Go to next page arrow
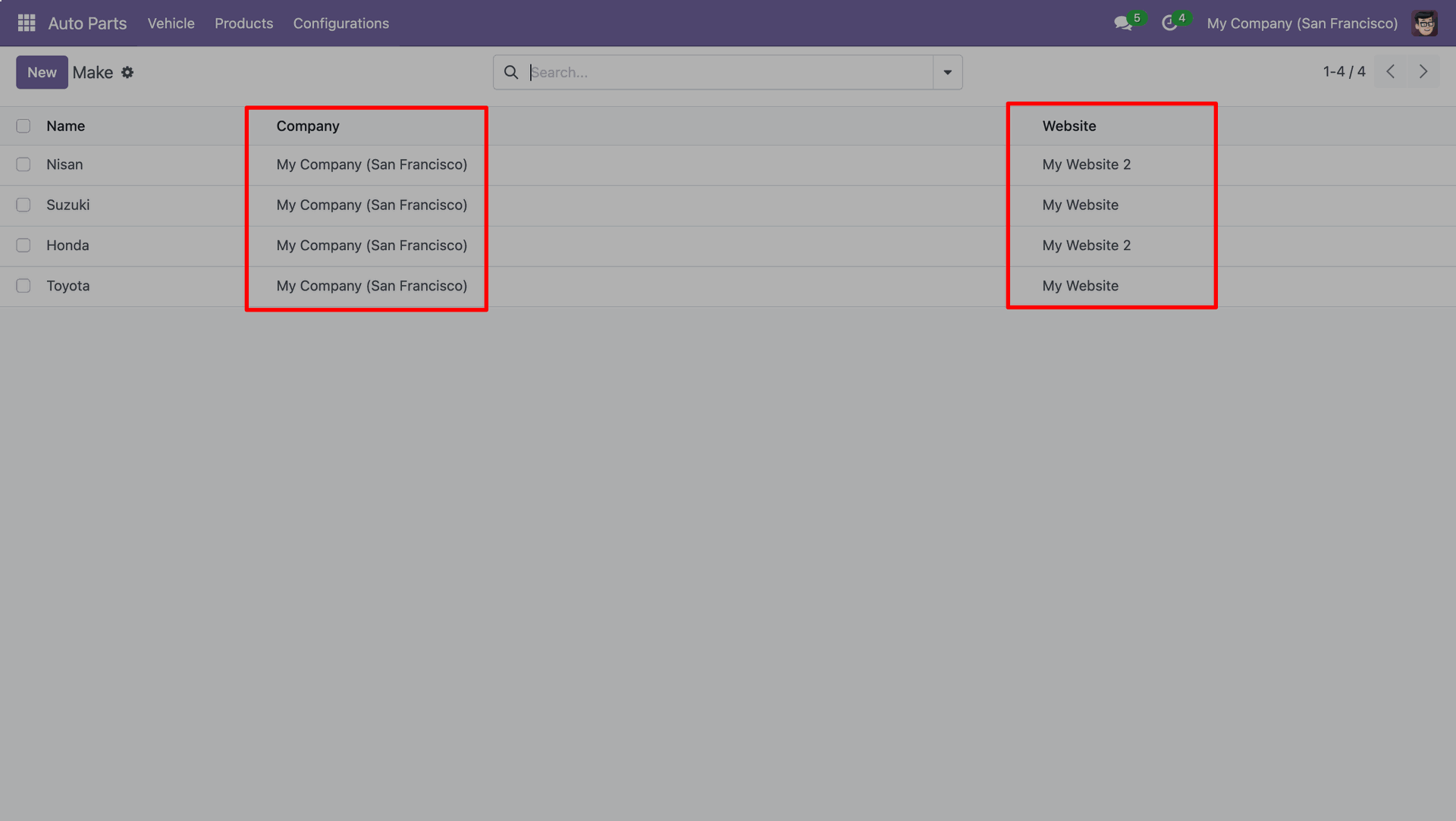Screen dimensions: 1456x821 tap(1423, 71)
